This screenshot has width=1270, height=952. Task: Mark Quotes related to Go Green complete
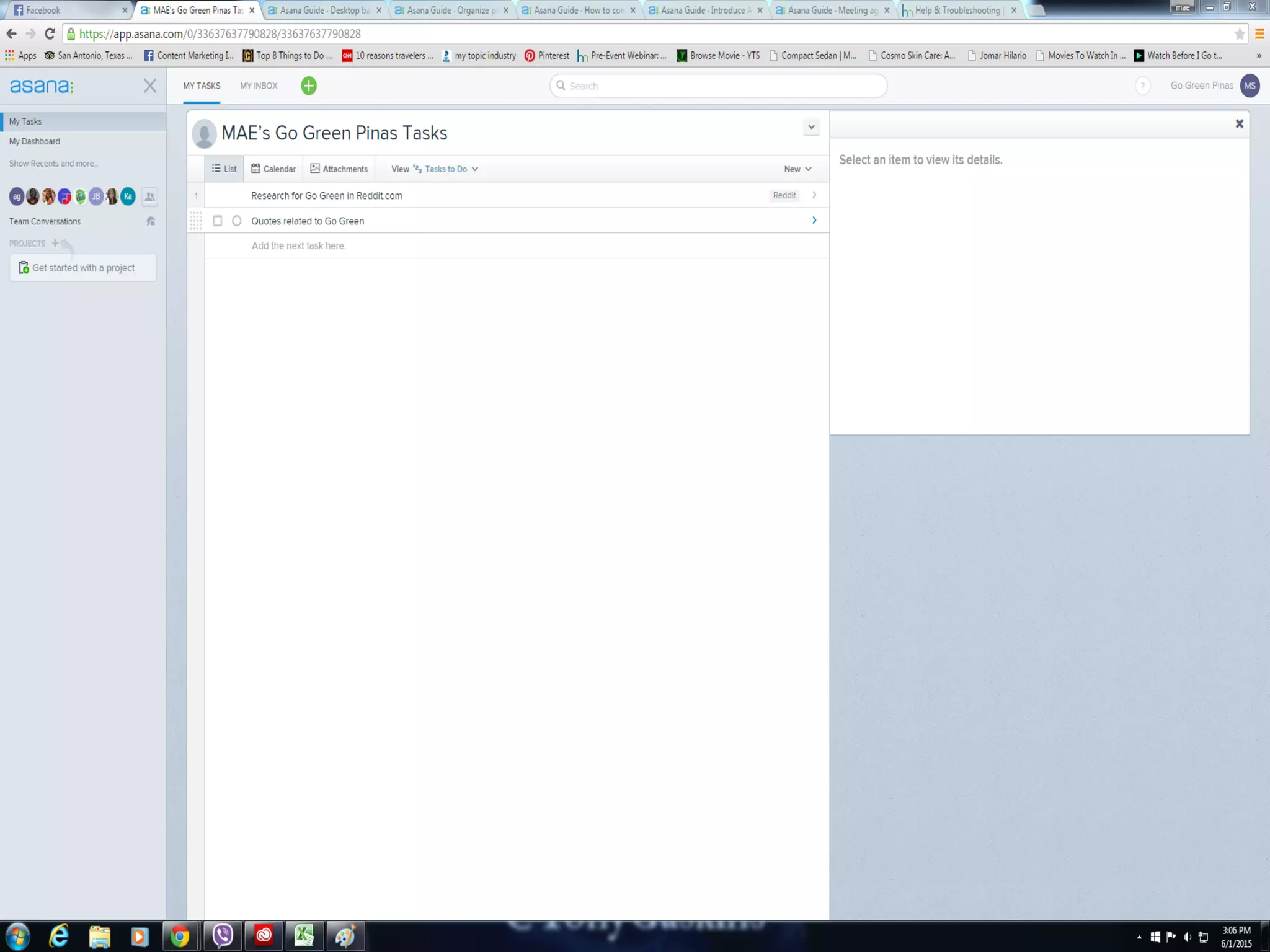(x=236, y=221)
